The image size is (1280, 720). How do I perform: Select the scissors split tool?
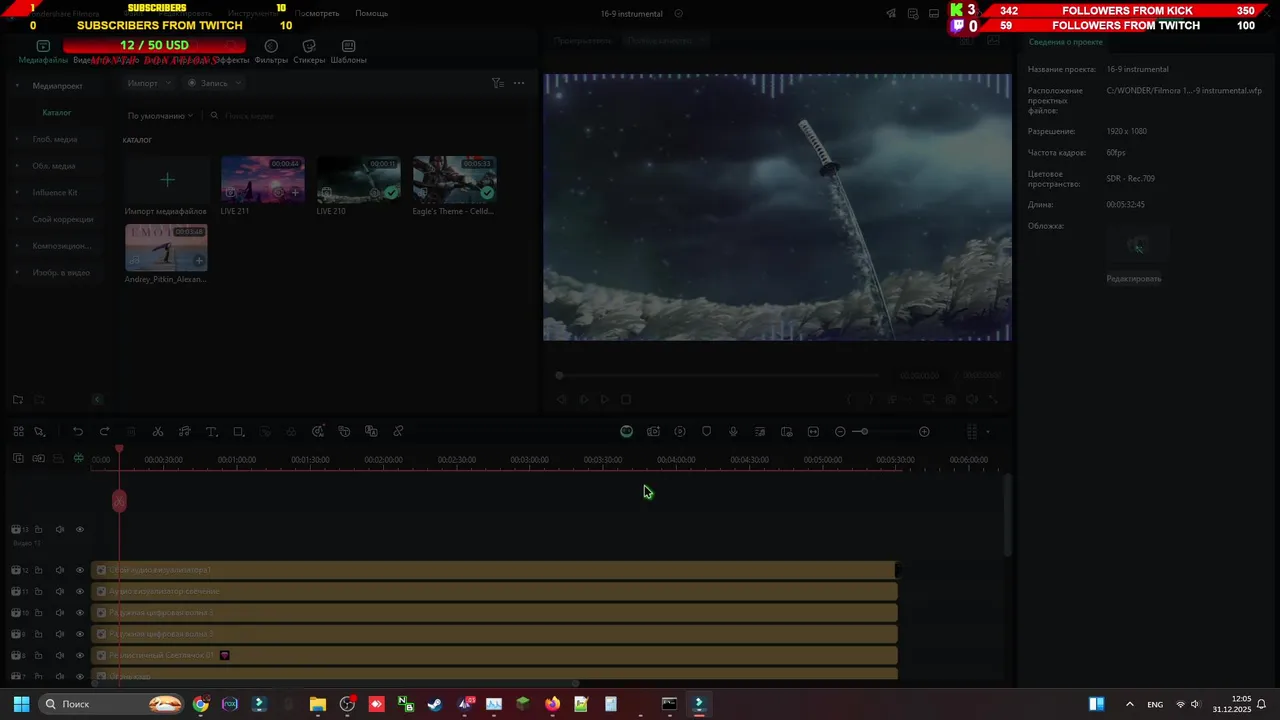(x=158, y=432)
